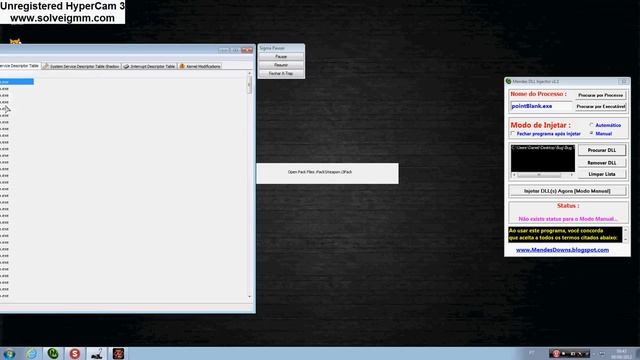Click the orange desktop icon above the window
The image size is (640, 360).
point(15,42)
